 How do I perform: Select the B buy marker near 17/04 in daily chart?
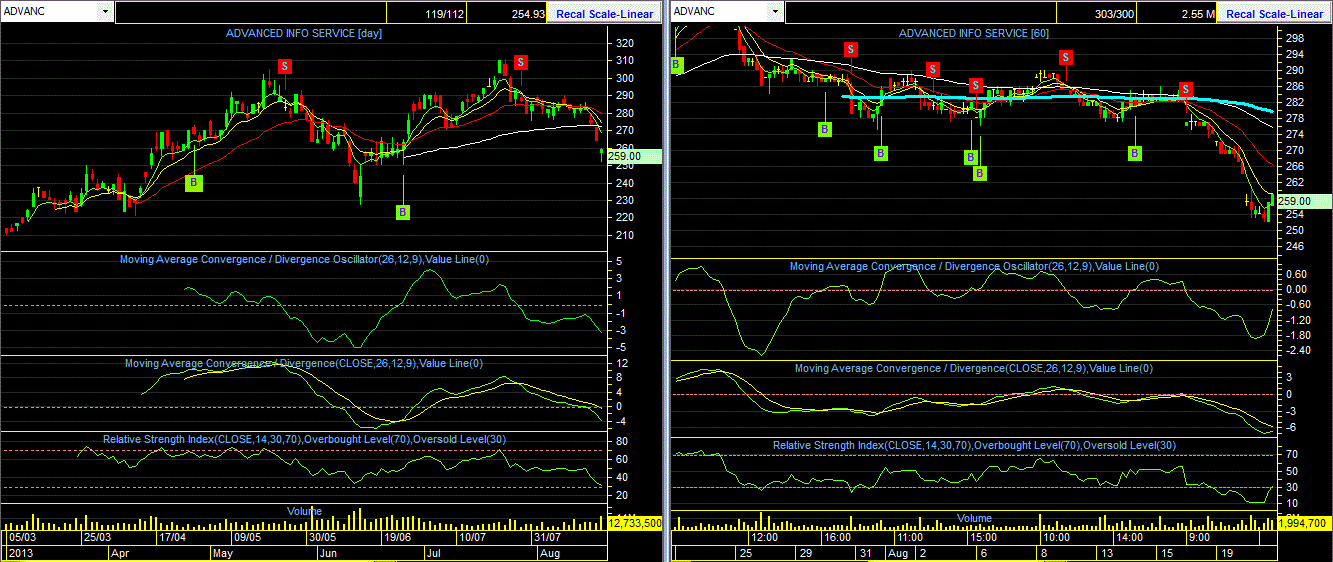point(194,183)
